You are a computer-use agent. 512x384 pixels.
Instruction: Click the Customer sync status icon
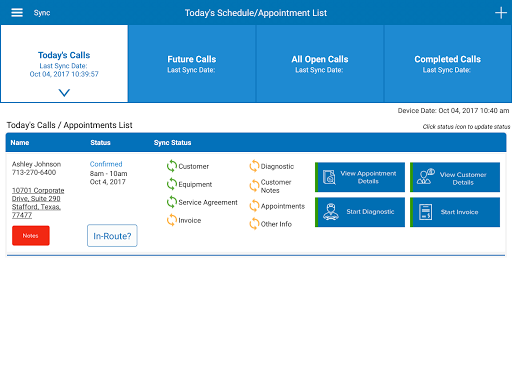click(172, 166)
